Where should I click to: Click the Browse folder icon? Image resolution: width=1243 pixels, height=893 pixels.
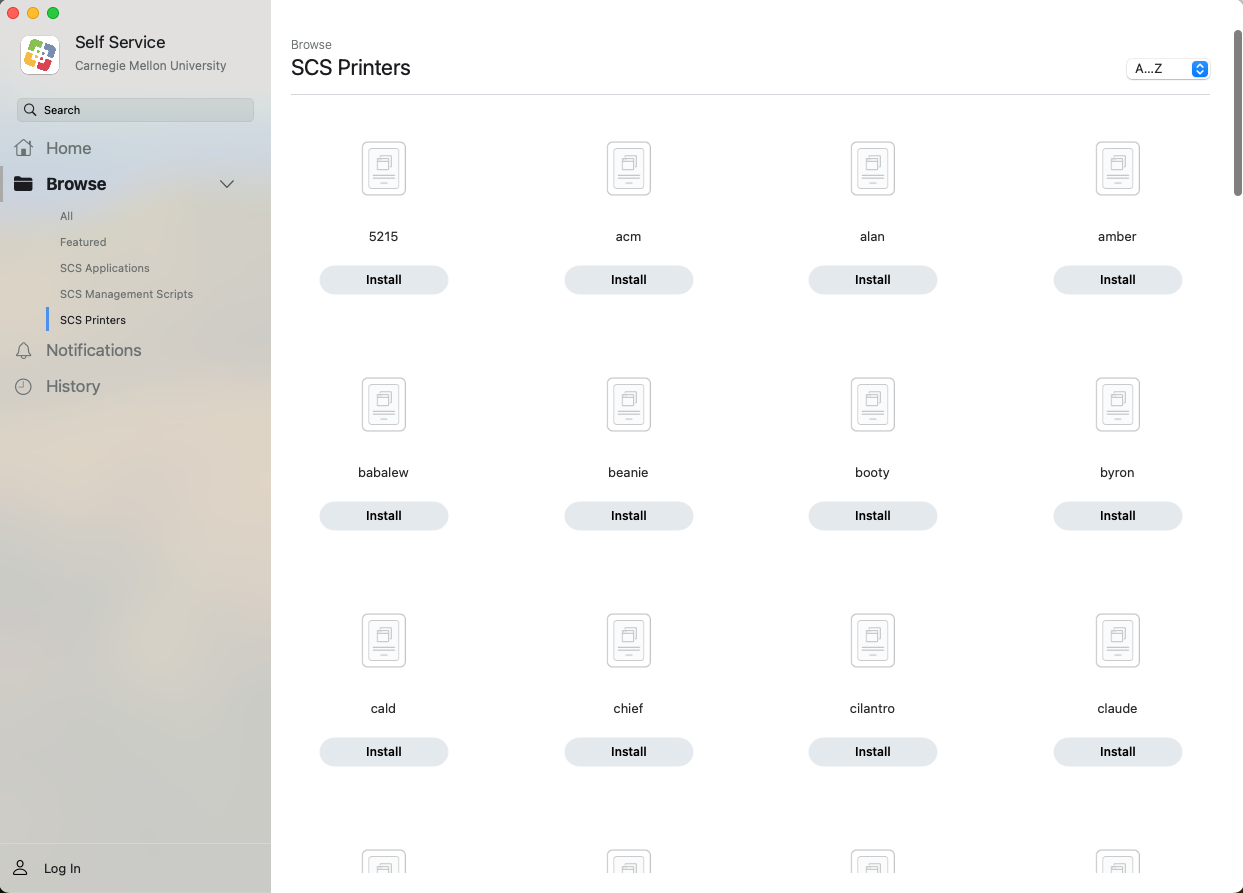pyautogui.click(x=24, y=184)
